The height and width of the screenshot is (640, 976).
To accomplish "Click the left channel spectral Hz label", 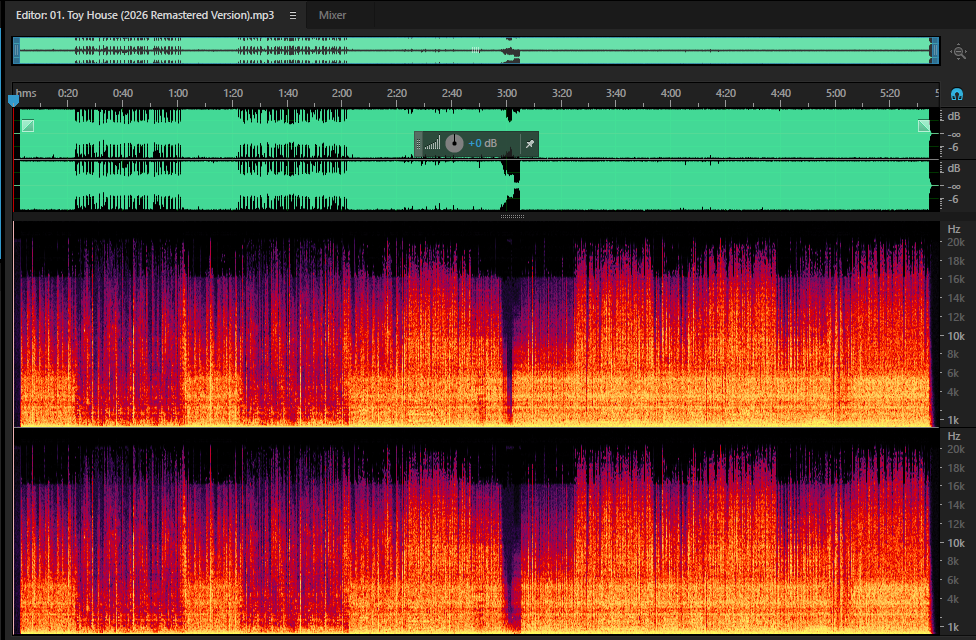I will 954,229.
